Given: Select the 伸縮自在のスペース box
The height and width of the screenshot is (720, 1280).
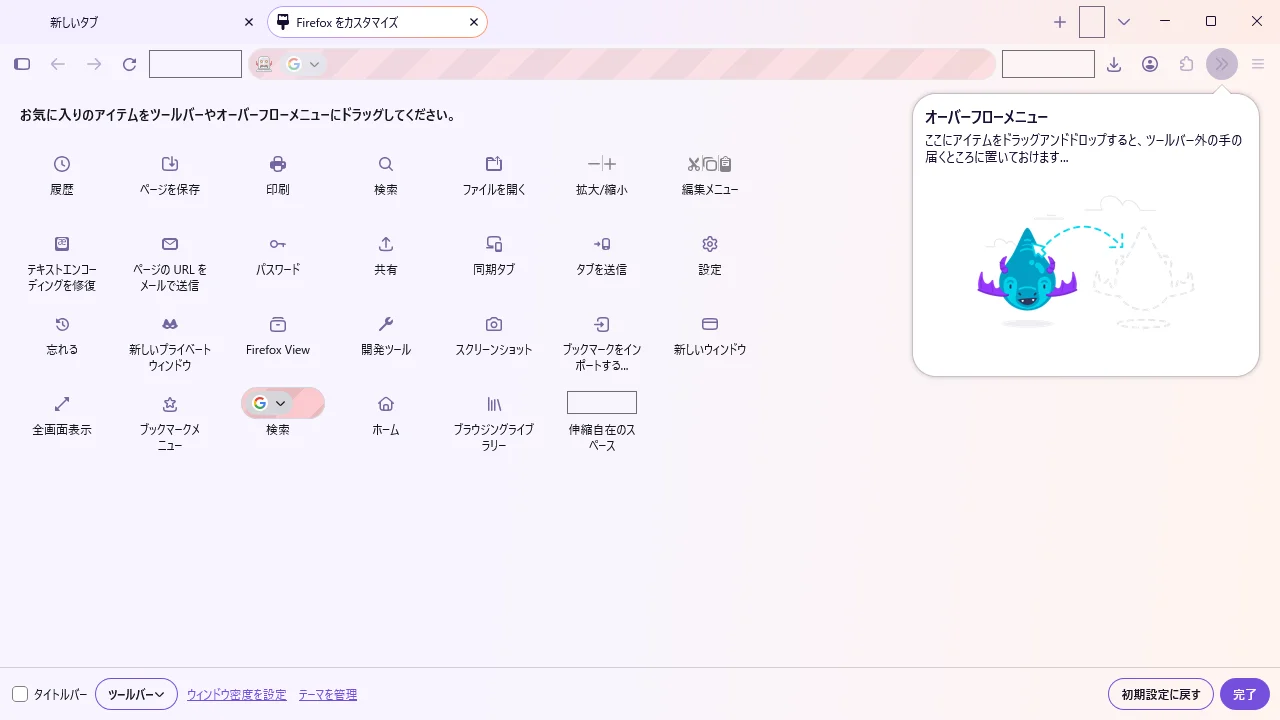Looking at the screenshot, I should click(x=602, y=402).
